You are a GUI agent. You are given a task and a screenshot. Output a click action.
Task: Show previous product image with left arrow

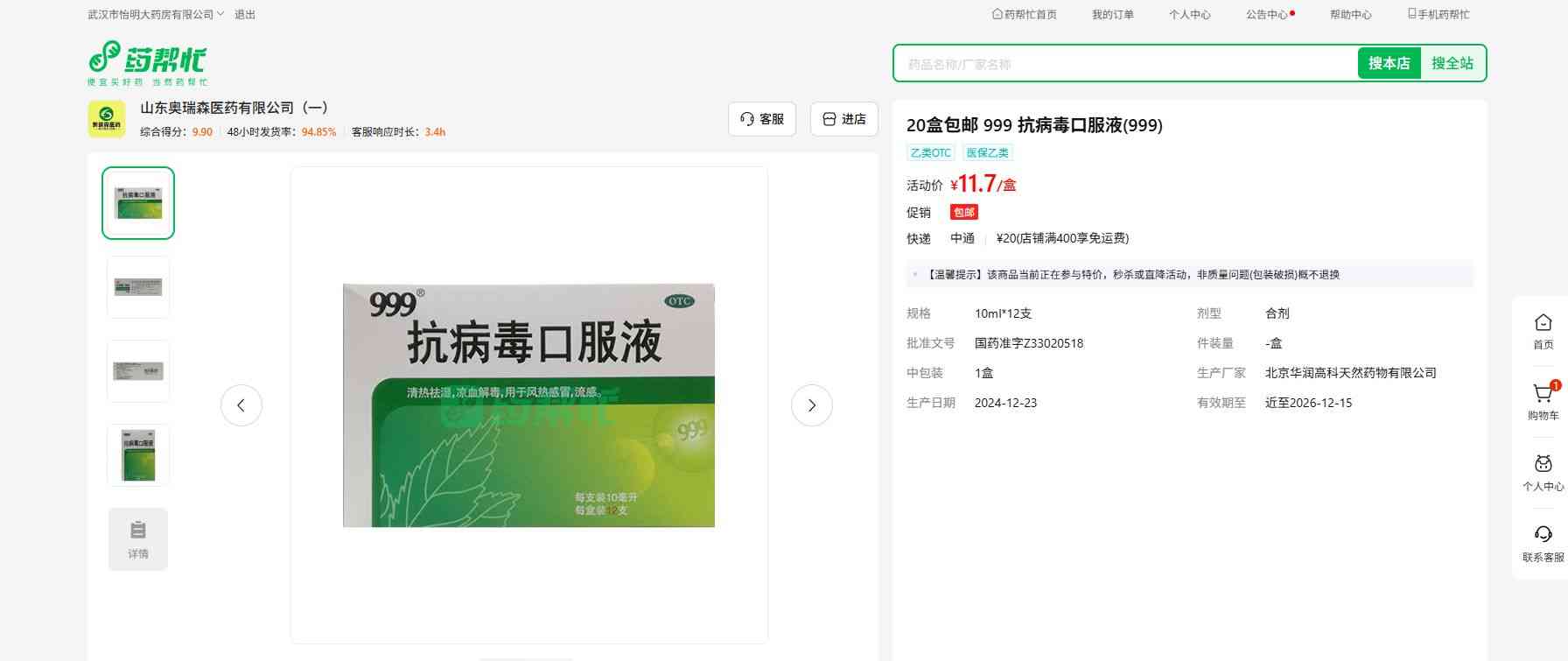point(241,405)
